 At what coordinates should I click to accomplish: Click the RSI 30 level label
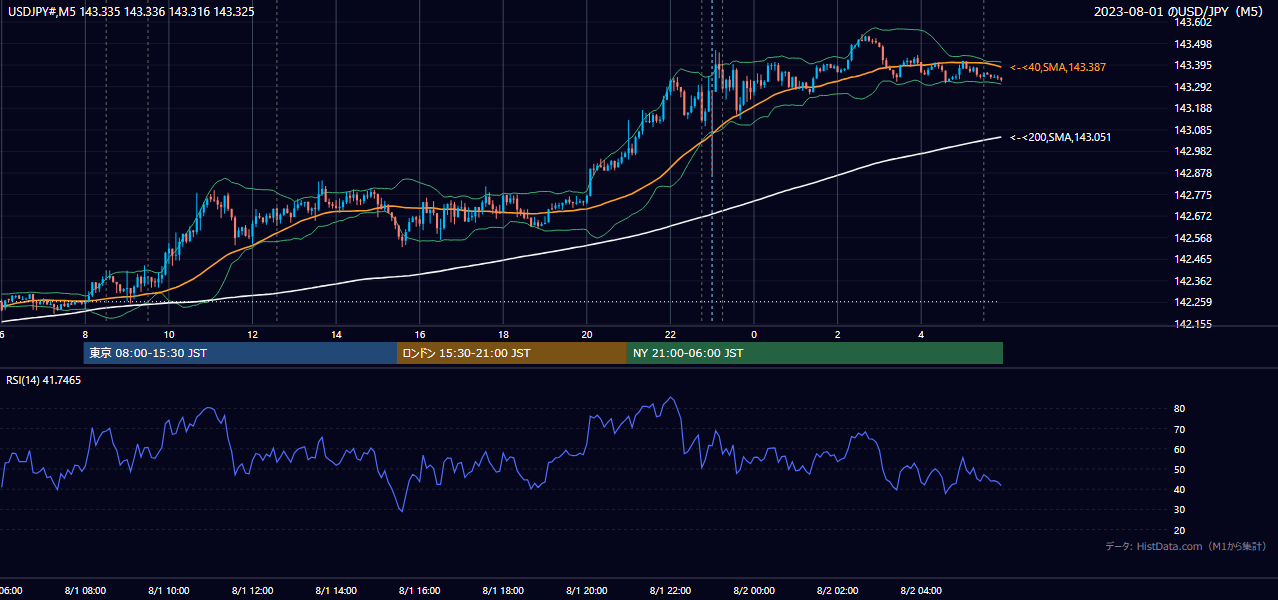click(1180, 510)
